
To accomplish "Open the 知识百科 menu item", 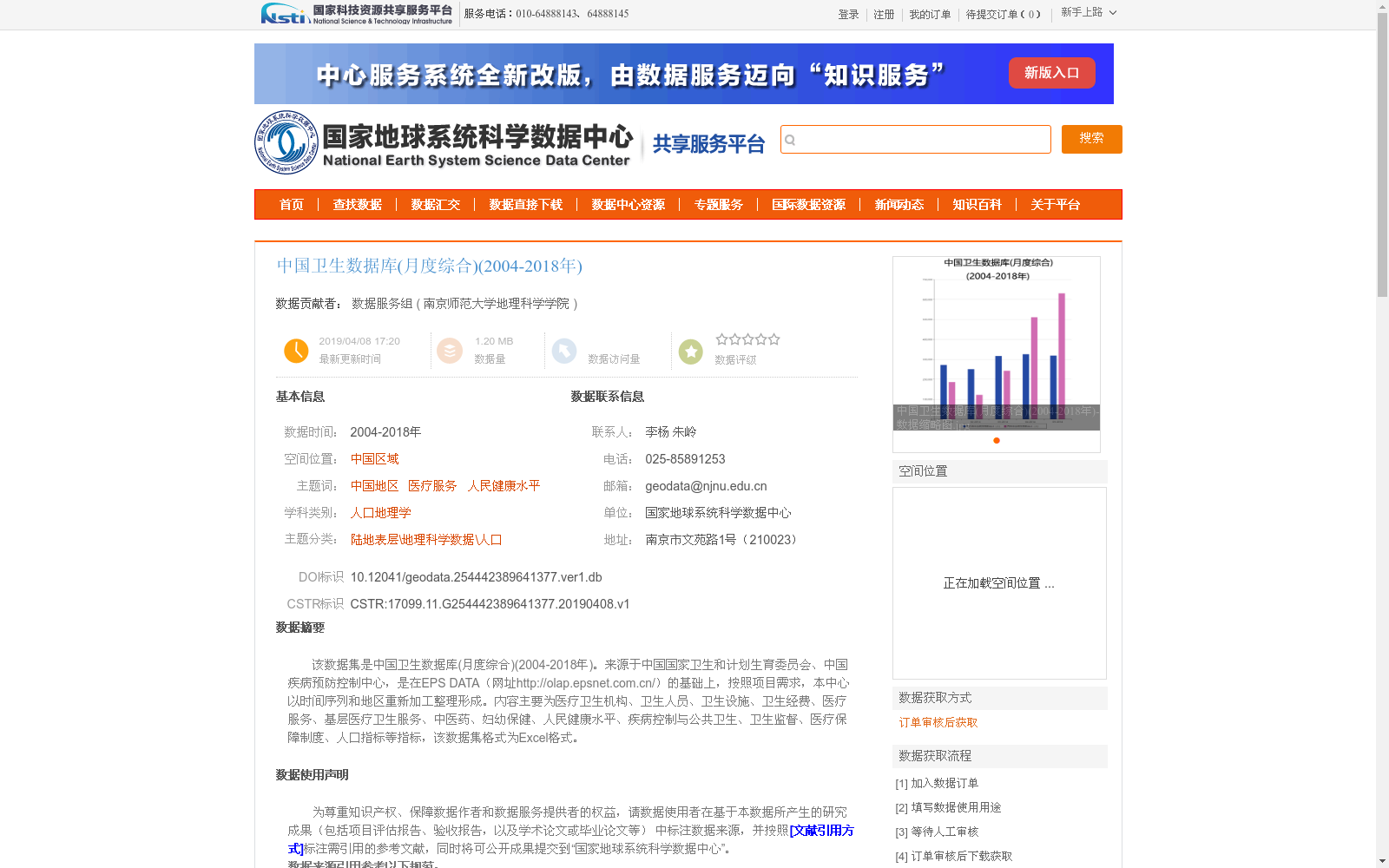I will click(x=978, y=205).
